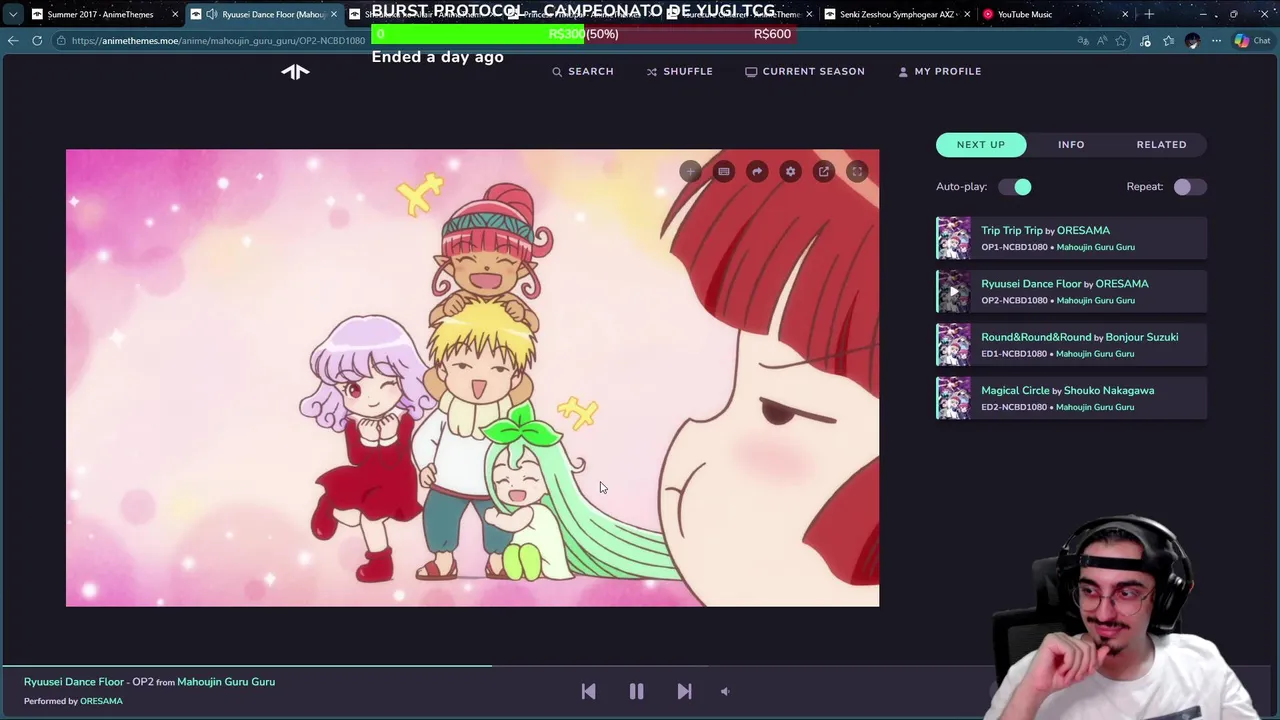Select Ryuusei Dance Floor in the Next Up list
1280x720 pixels.
(x=1031, y=283)
